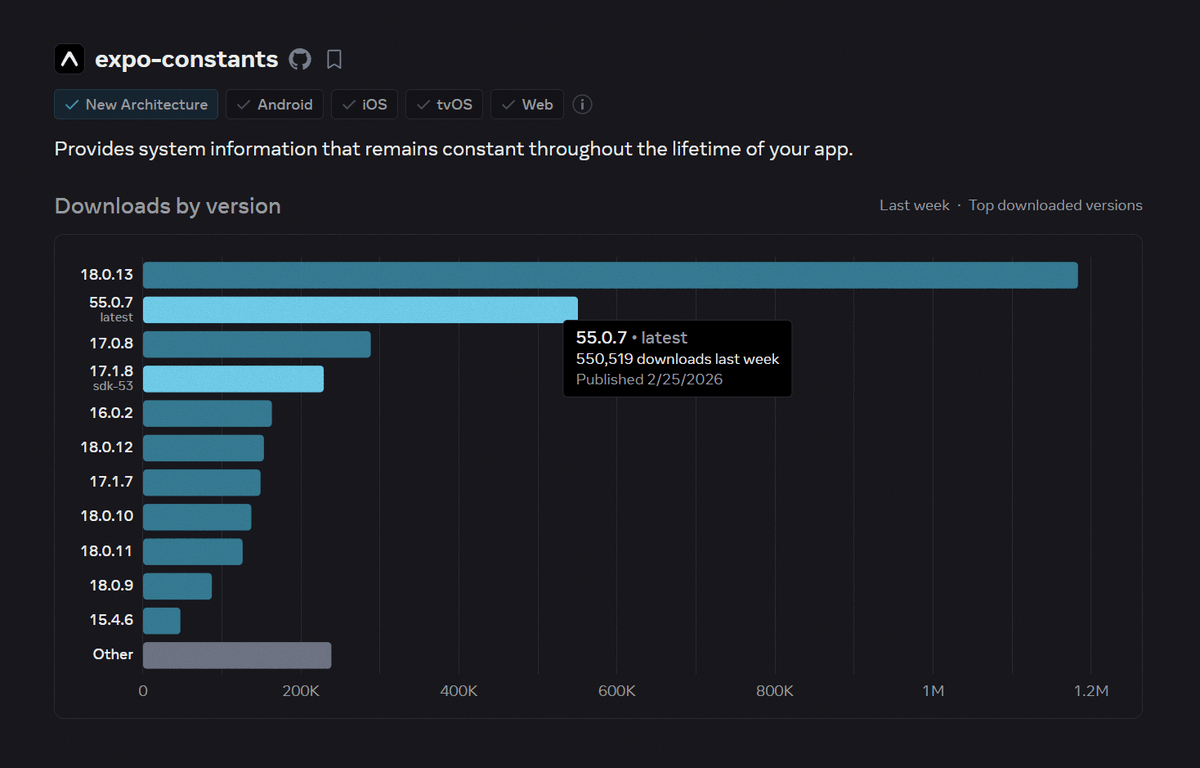Click the 18.0.12 version label
This screenshot has width=1200, height=768.
point(107,448)
